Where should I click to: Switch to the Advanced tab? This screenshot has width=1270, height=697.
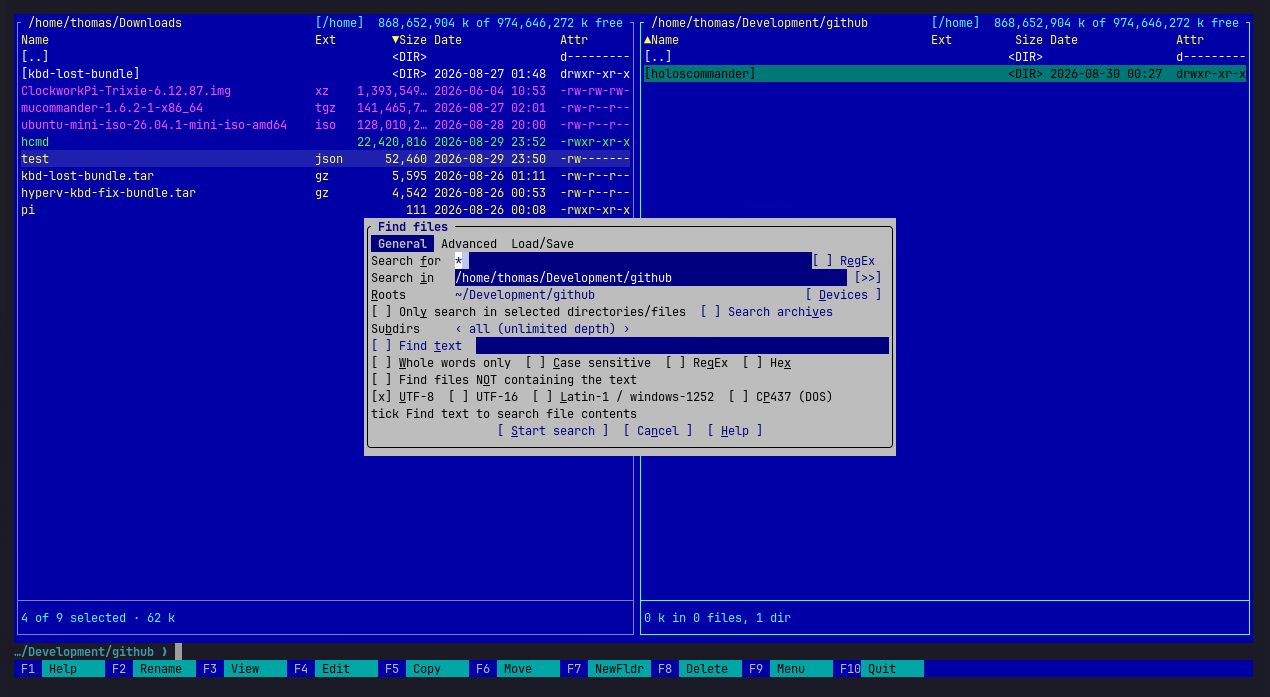coord(469,244)
